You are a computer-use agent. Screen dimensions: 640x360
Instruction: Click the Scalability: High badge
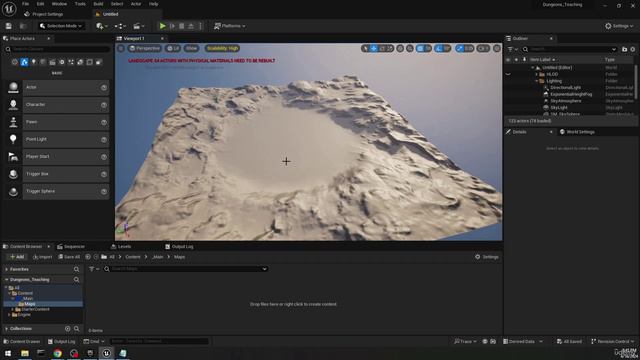(x=222, y=48)
